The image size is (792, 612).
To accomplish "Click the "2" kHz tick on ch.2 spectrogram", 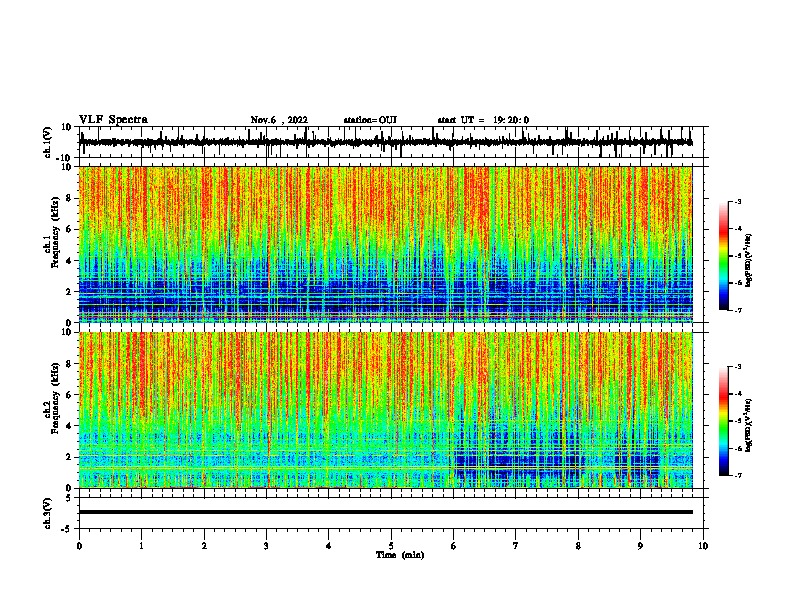I will coord(69,457).
